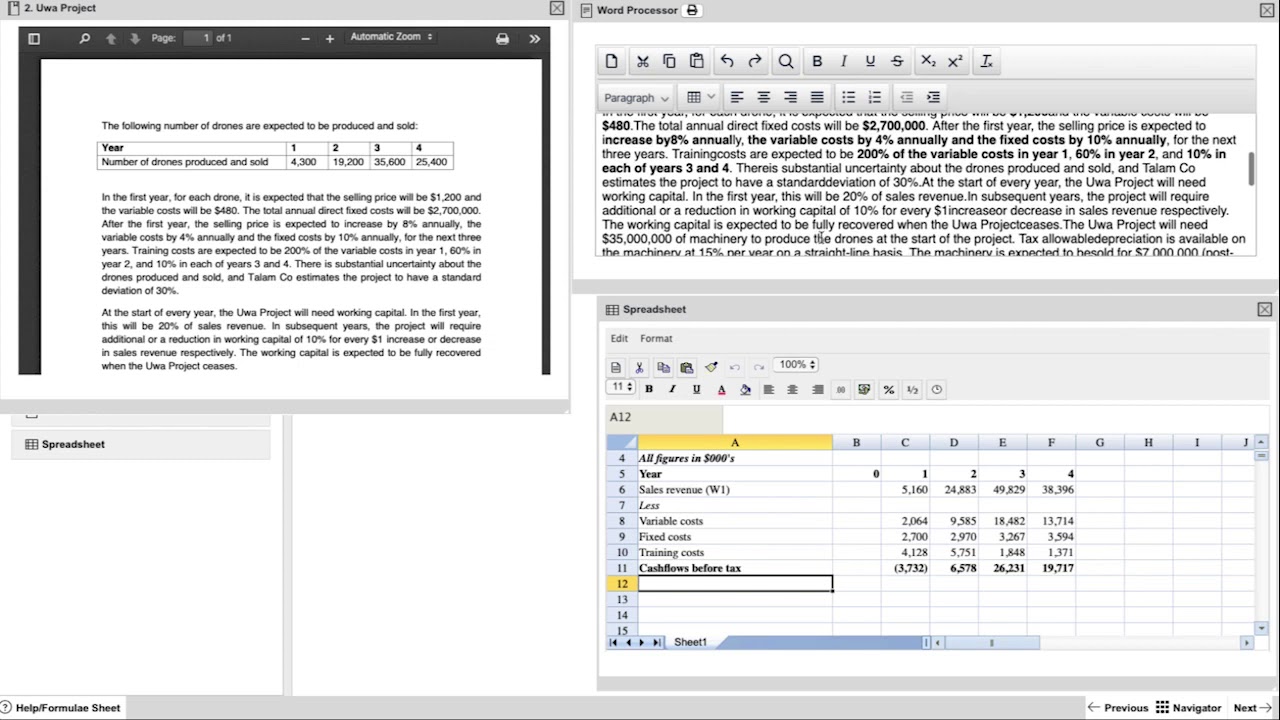Image resolution: width=1280 pixels, height=720 pixels.
Task: Decrease indent in Word Processor
Action: pos(906,97)
